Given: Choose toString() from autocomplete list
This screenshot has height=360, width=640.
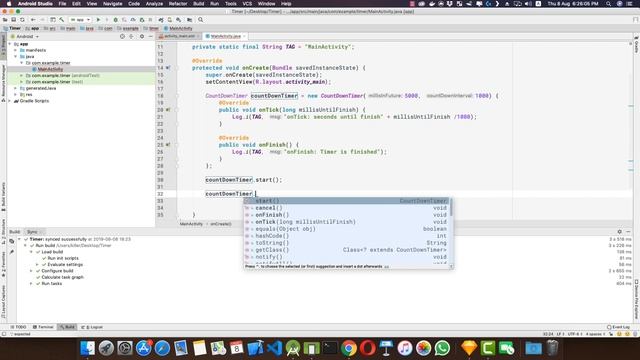Looking at the screenshot, I should pyautogui.click(x=347, y=243).
